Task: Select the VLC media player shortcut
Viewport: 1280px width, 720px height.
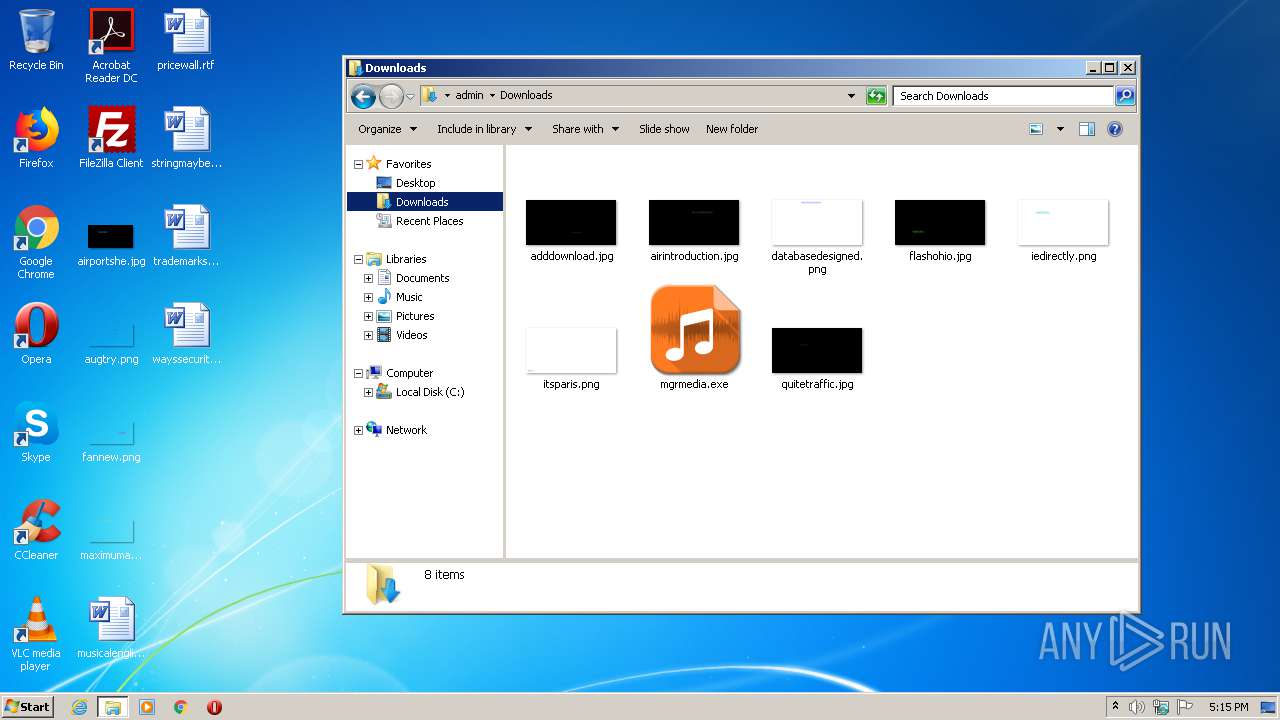Action: [36, 634]
